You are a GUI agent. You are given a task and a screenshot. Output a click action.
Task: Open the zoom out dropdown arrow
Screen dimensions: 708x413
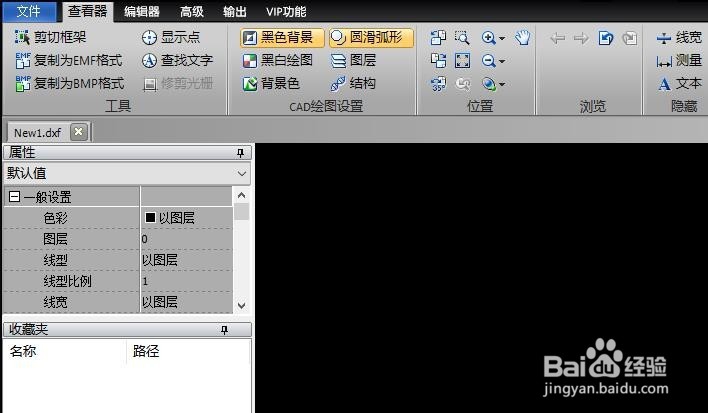pos(502,61)
